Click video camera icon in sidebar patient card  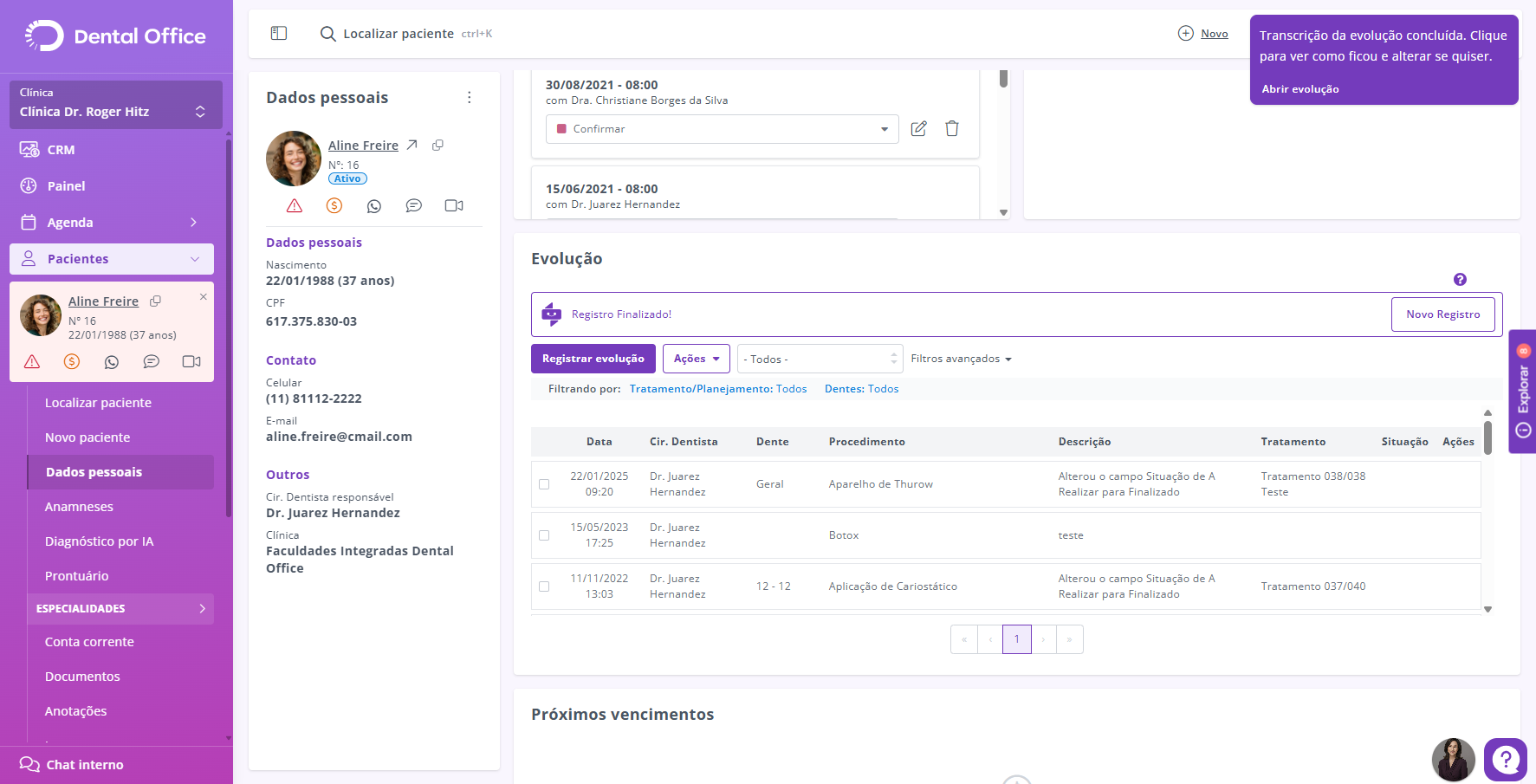click(x=191, y=361)
